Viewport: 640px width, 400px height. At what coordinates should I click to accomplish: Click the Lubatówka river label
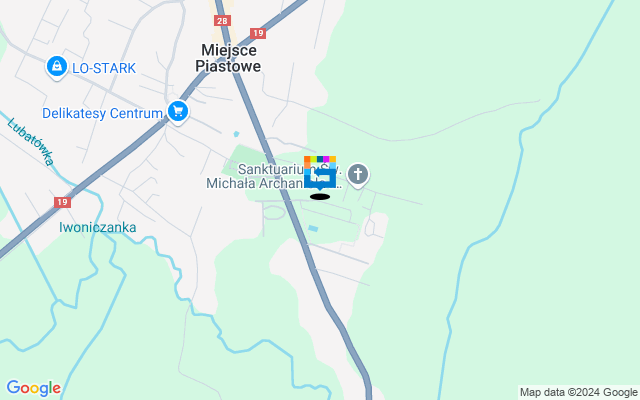31,142
